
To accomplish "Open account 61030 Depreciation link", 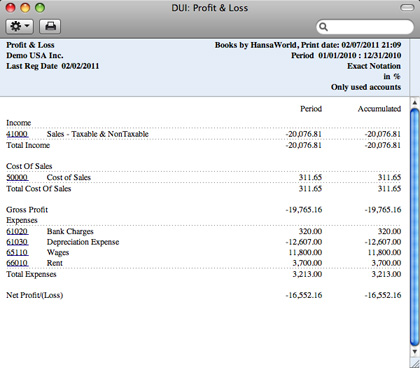I will (x=17, y=242).
